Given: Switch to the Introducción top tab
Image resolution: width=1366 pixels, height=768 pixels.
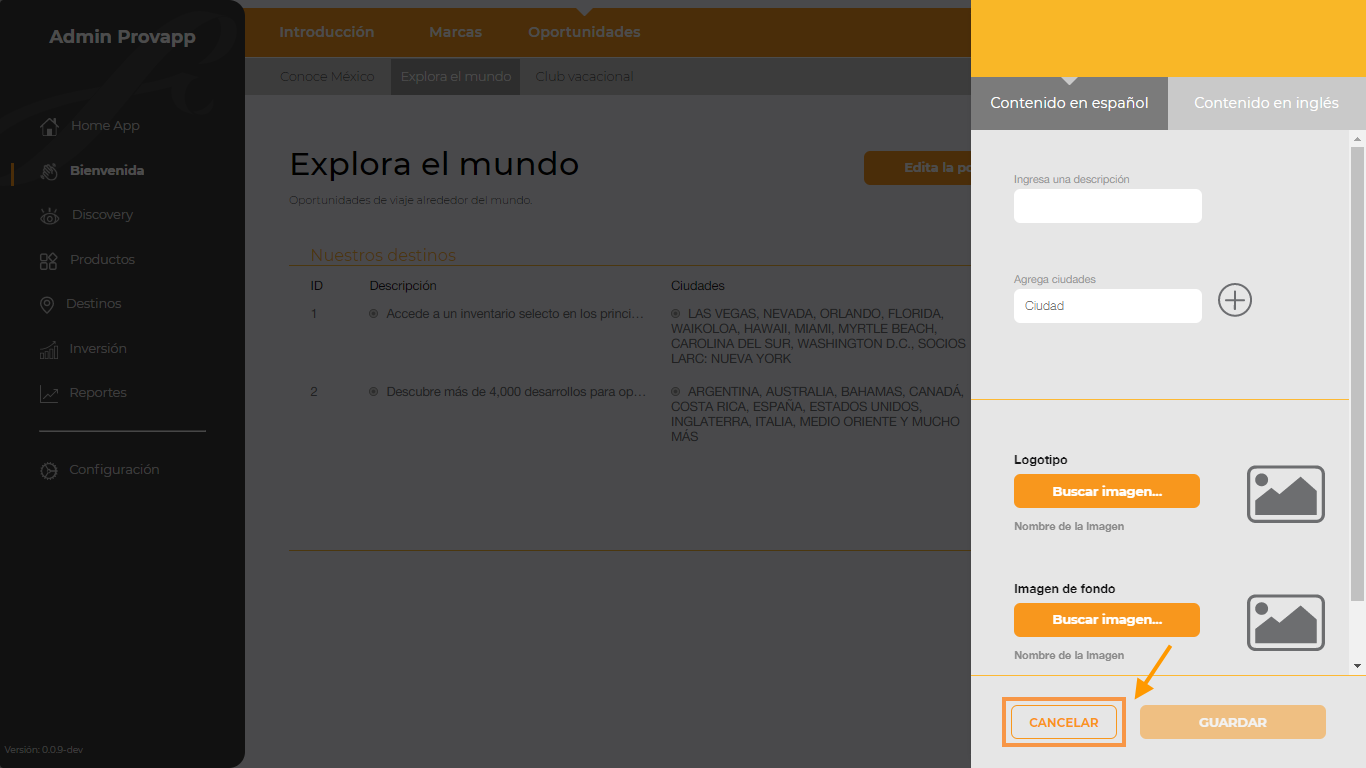Looking at the screenshot, I should click(x=327, y=32).
